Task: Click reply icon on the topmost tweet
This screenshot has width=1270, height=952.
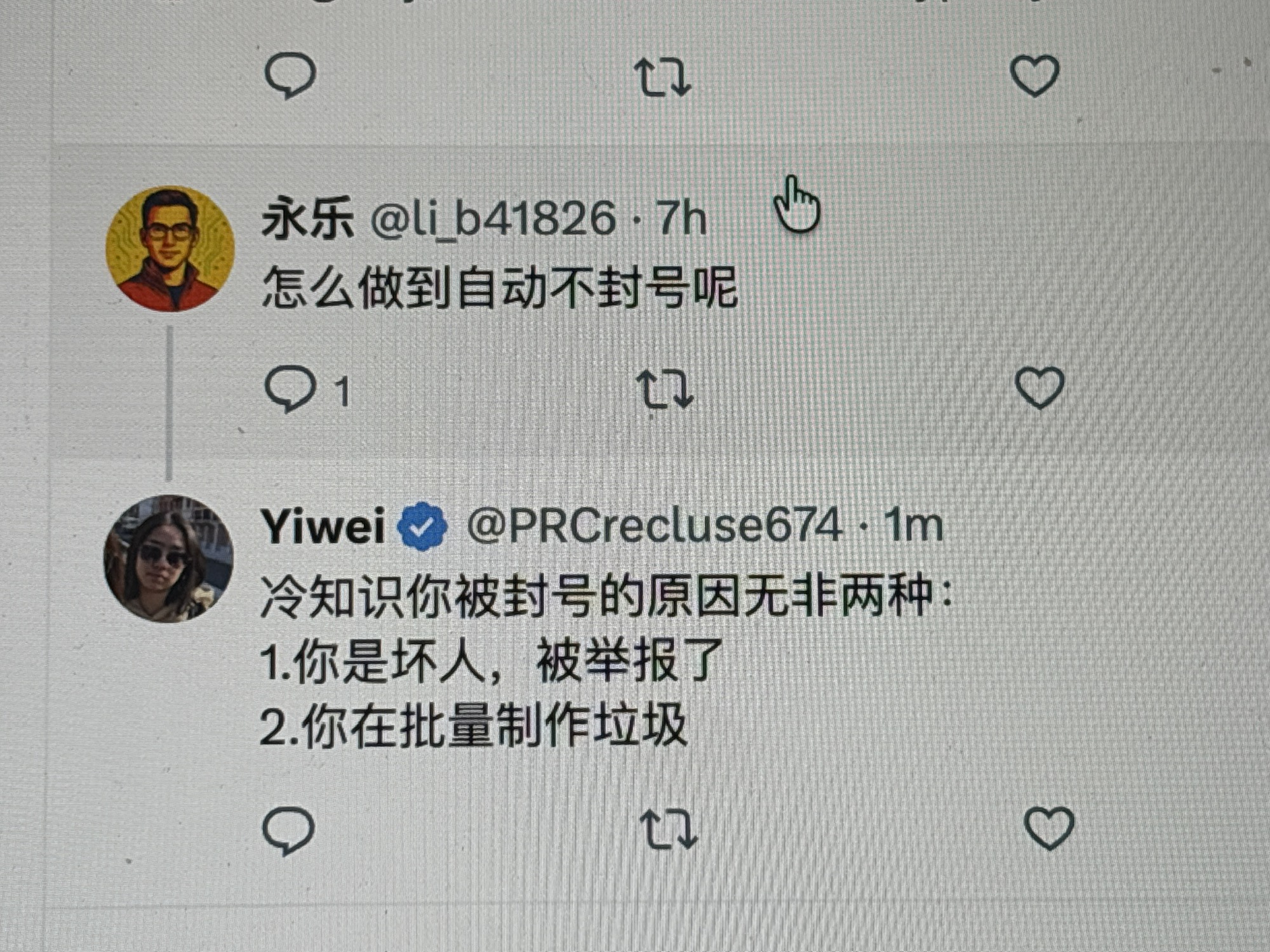Action: click(x=290, y=76)
